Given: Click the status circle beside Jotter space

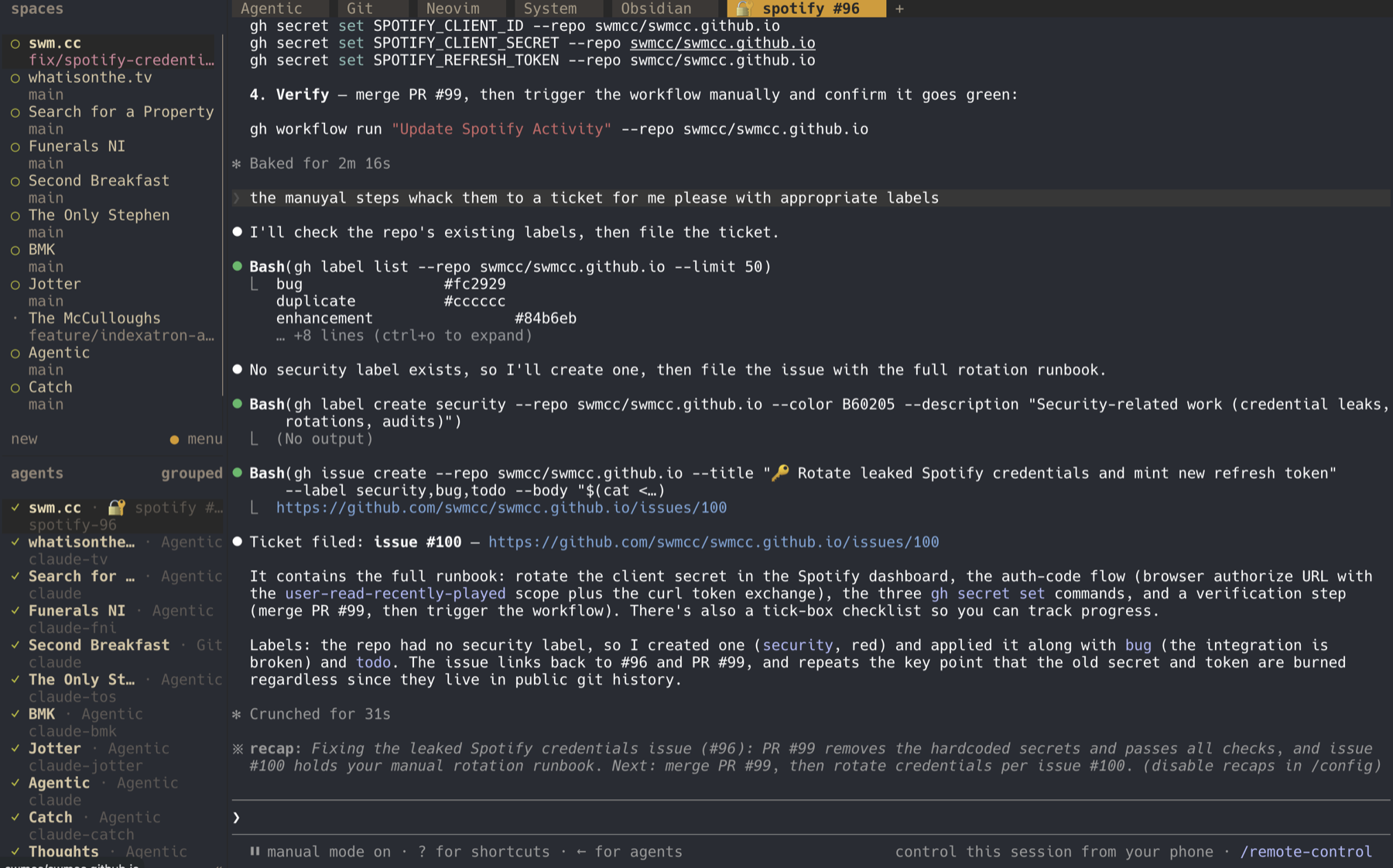Looking at the screenshot, I should point(15,284).
